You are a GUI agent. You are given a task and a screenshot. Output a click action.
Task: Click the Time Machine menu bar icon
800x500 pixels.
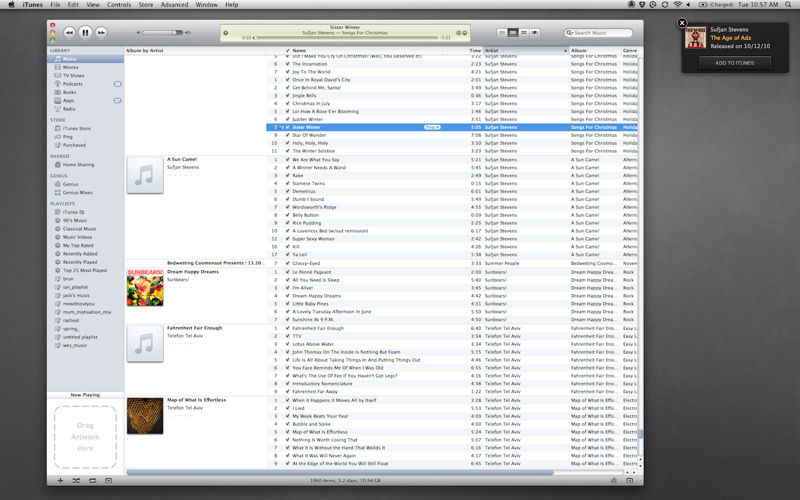click(653, 5)
